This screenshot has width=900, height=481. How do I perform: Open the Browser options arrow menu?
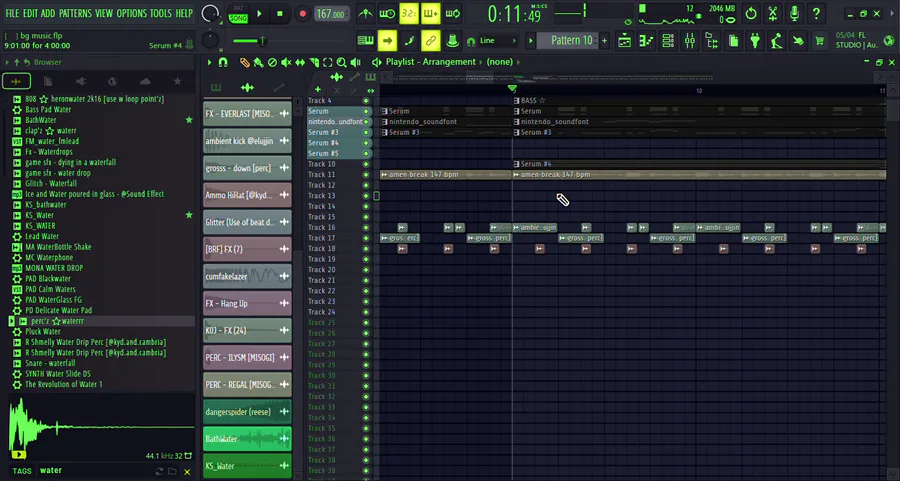(7, 62)
